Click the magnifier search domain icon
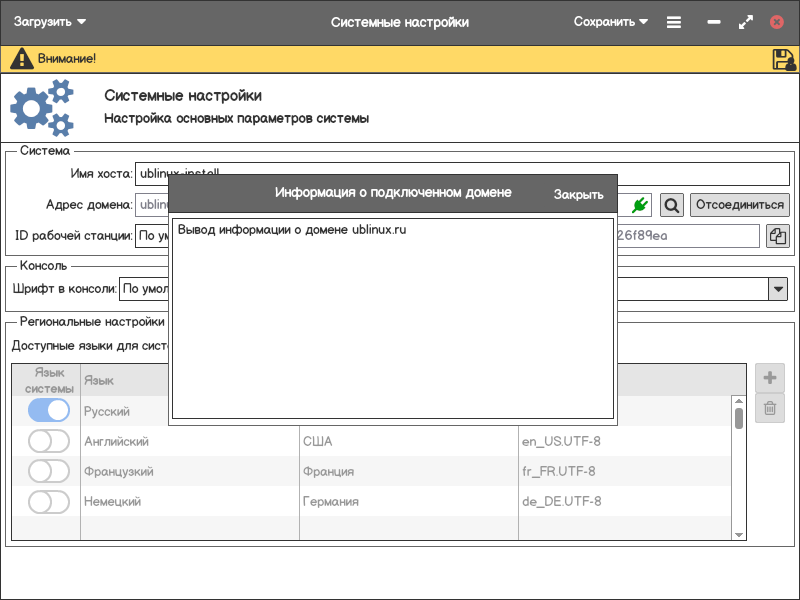This screenshot has width=800, height=600. [672, 205]
